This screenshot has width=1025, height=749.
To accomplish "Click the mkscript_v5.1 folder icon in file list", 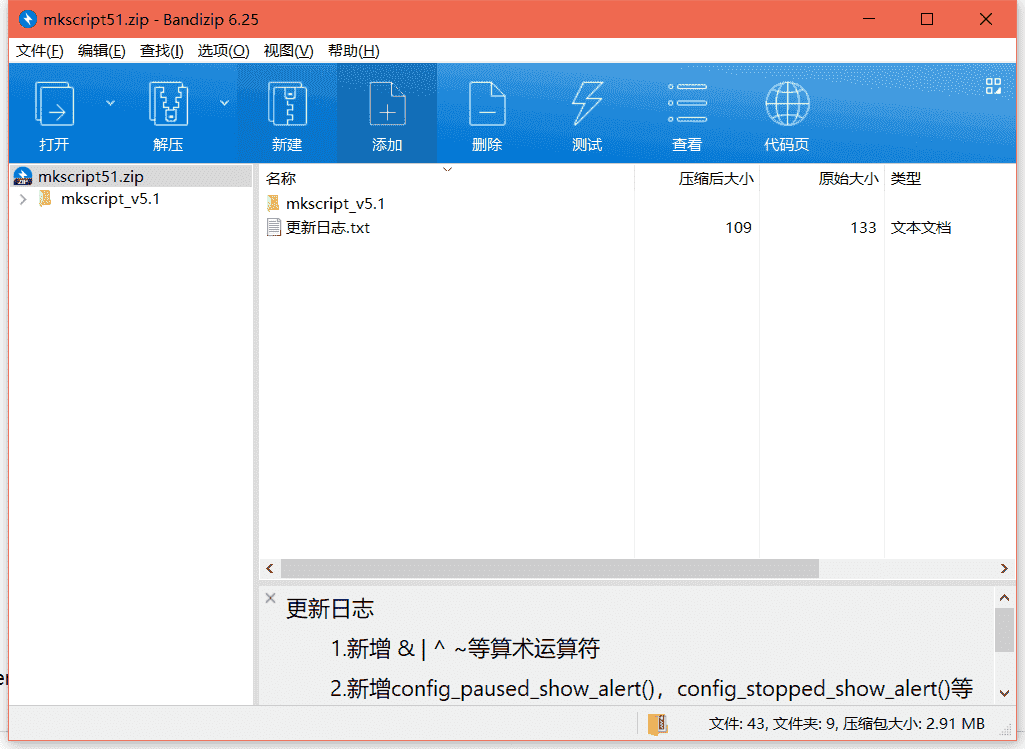I will 273,203.
